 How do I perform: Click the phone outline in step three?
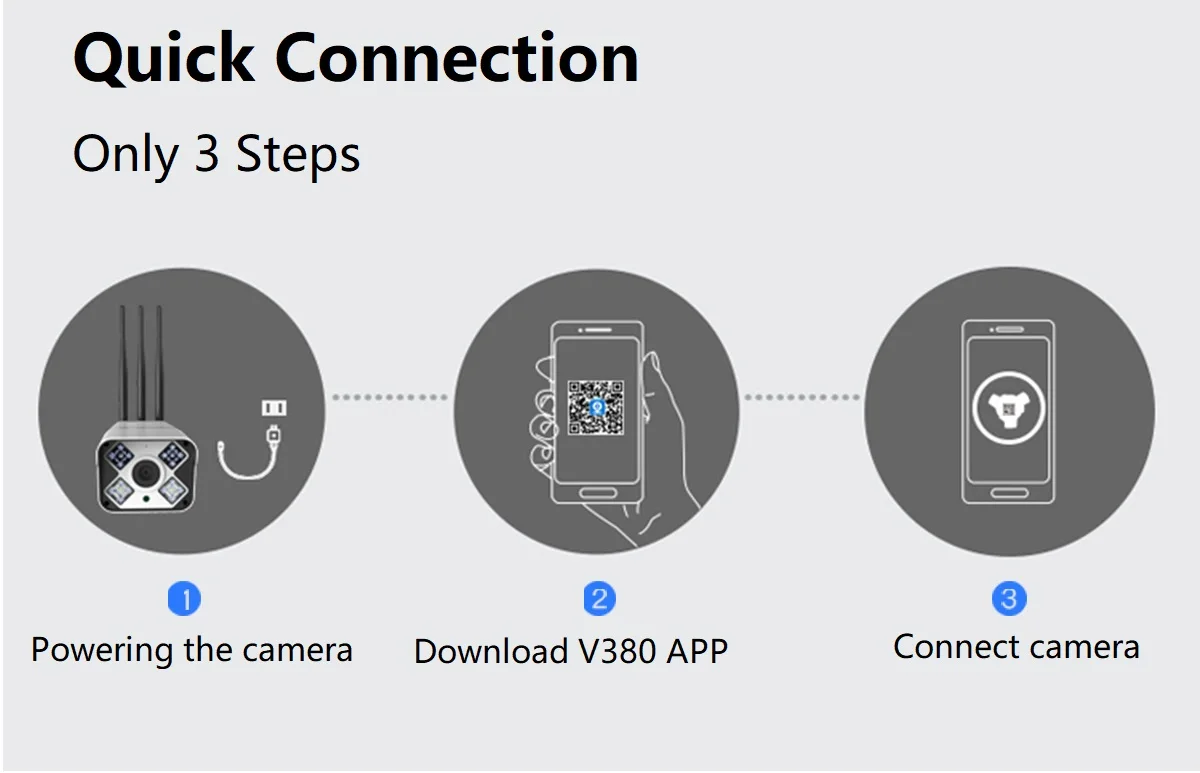1008,412
